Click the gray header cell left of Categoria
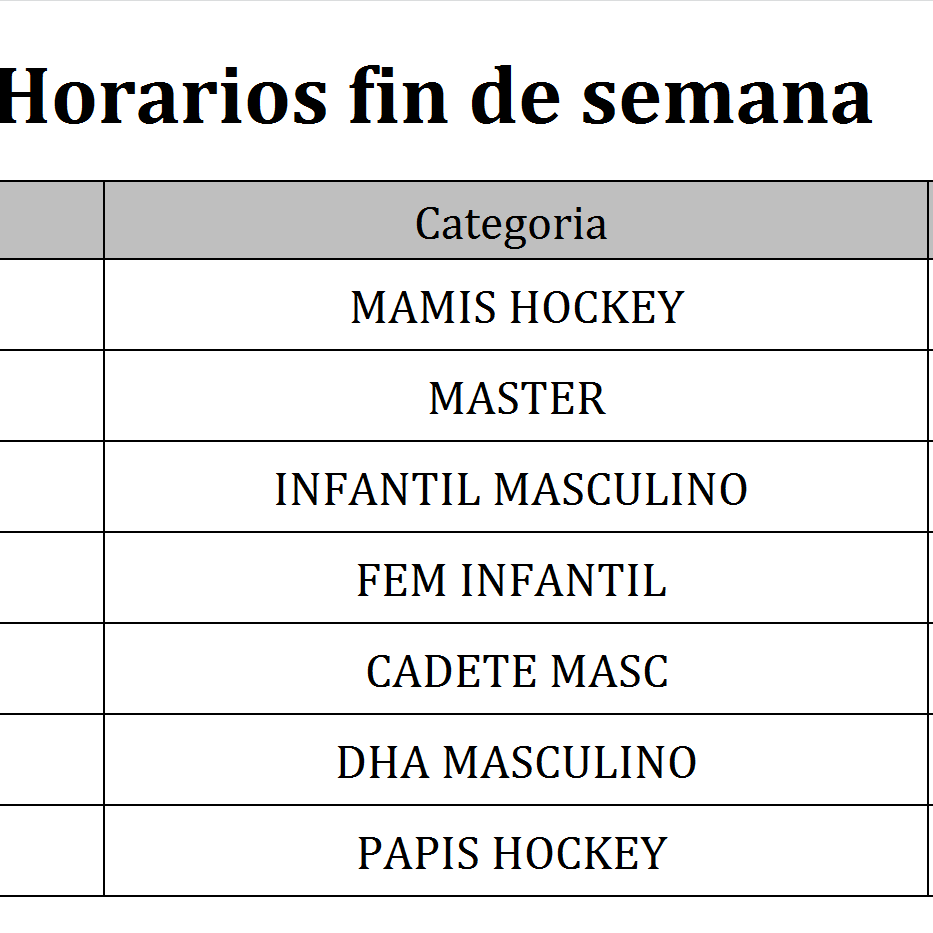933x933 pixels. tap(50, 221)
